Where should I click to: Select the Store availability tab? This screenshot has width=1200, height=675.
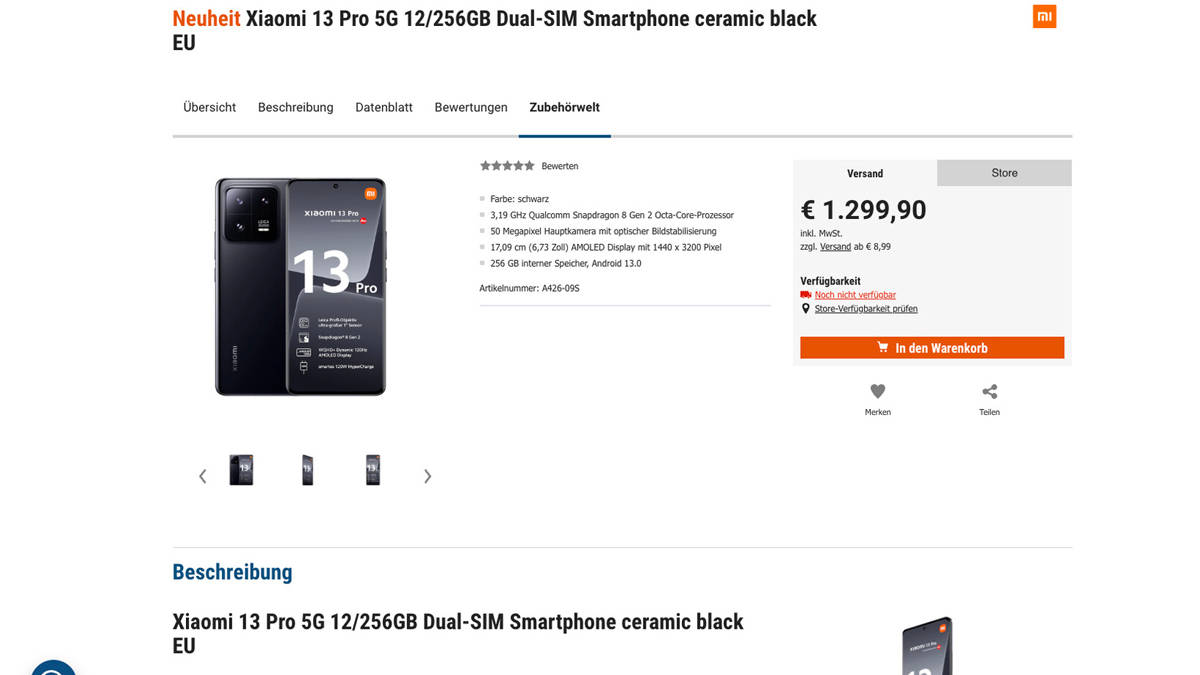click(1004, 173)
